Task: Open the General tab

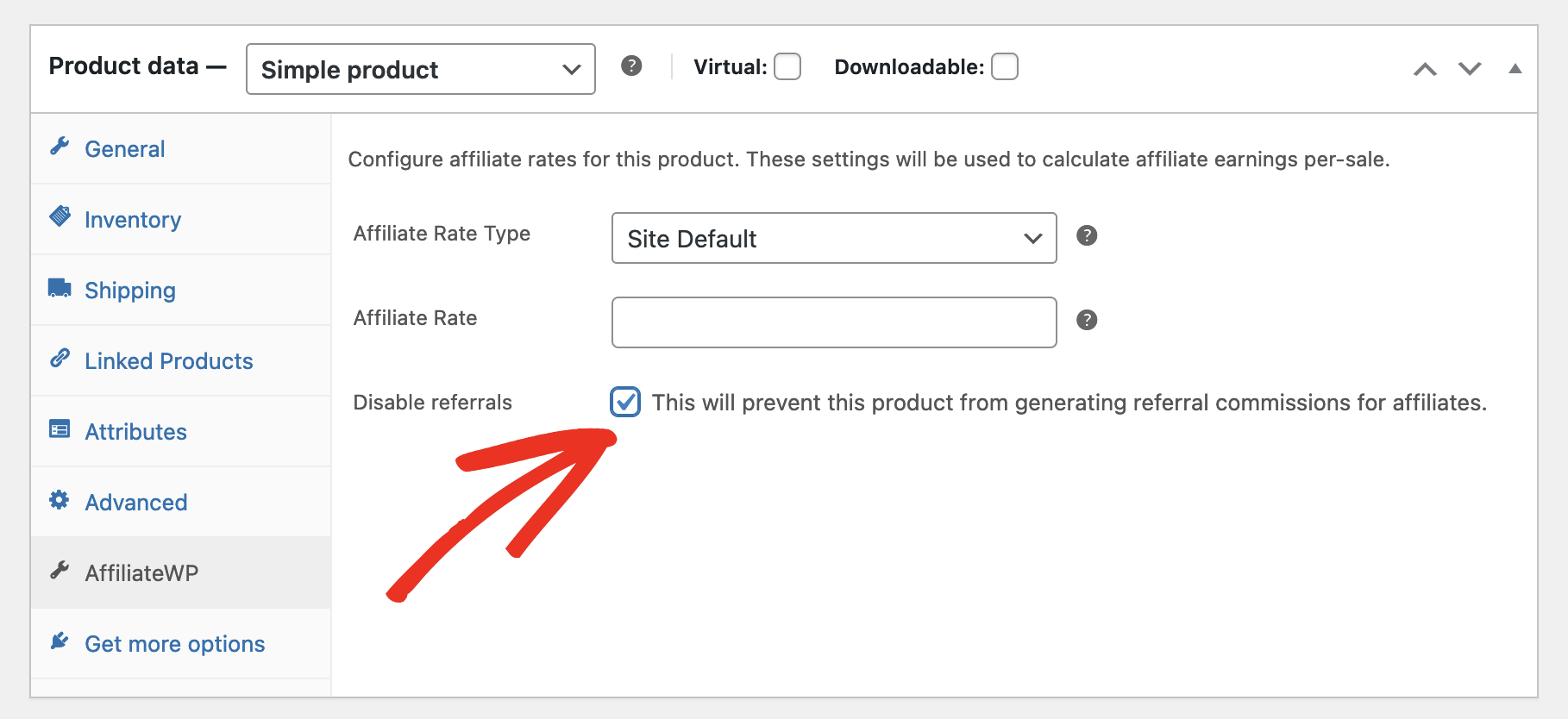Action: coord(181,148)
